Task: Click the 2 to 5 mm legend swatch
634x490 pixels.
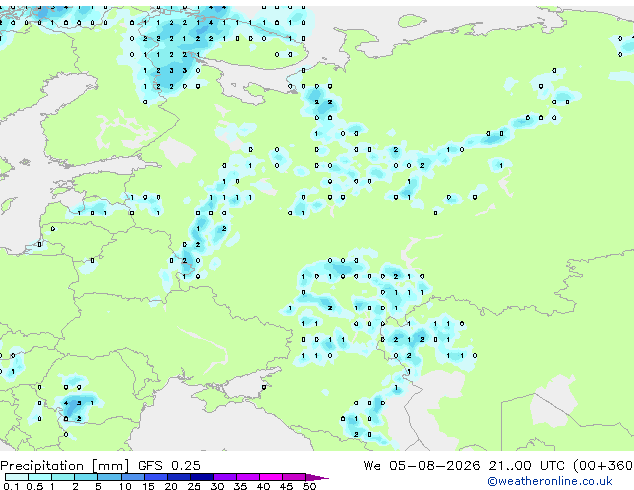Action: point(86,477)
